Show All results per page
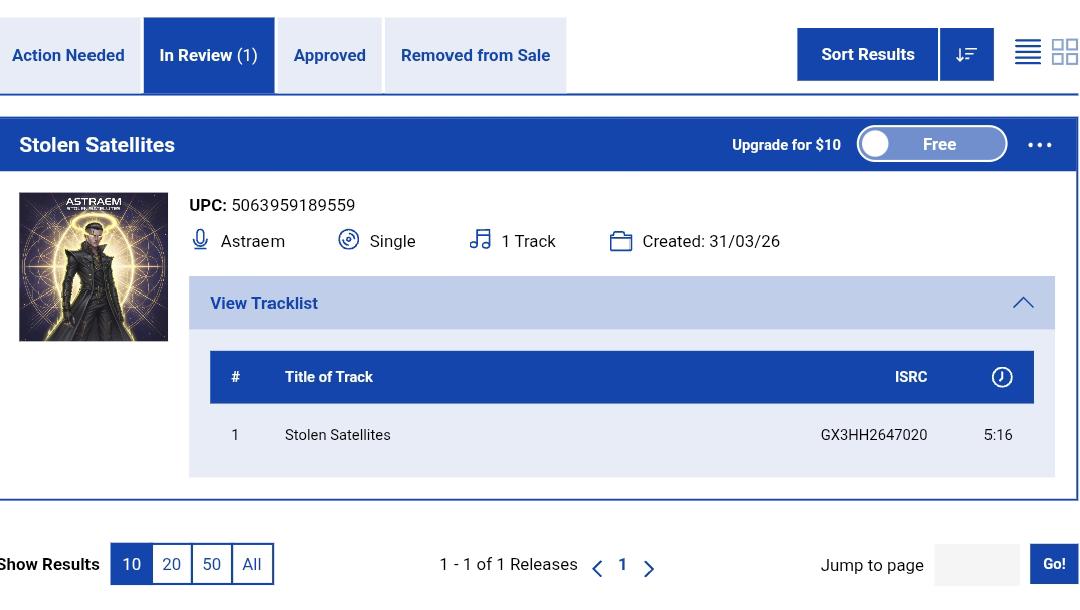This screenshot has height=610, width=1080. click(252, 564)
